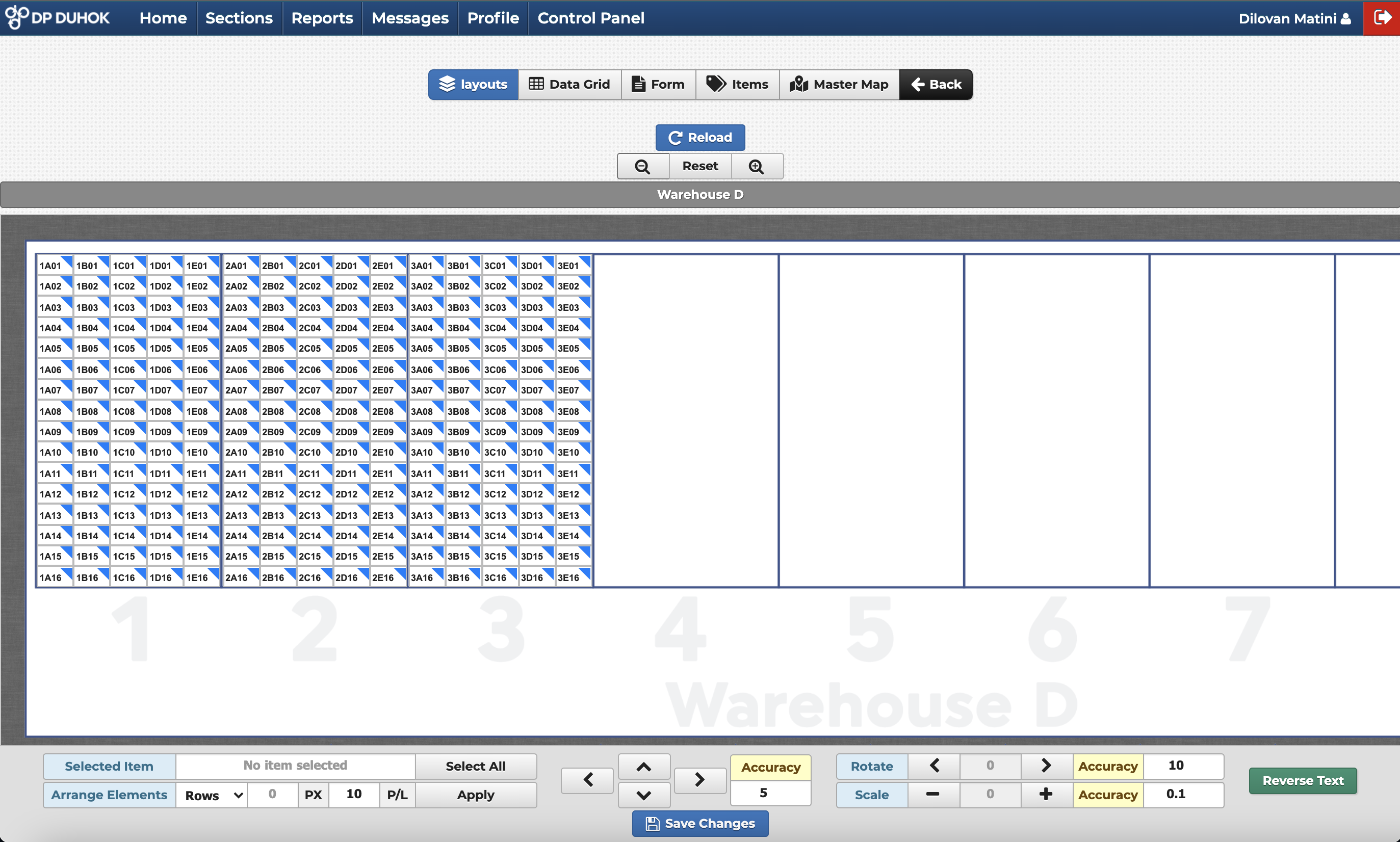Open user menu Dilovan Matini
Viewport: 1400px width, 842px height.
point(1294,19)
